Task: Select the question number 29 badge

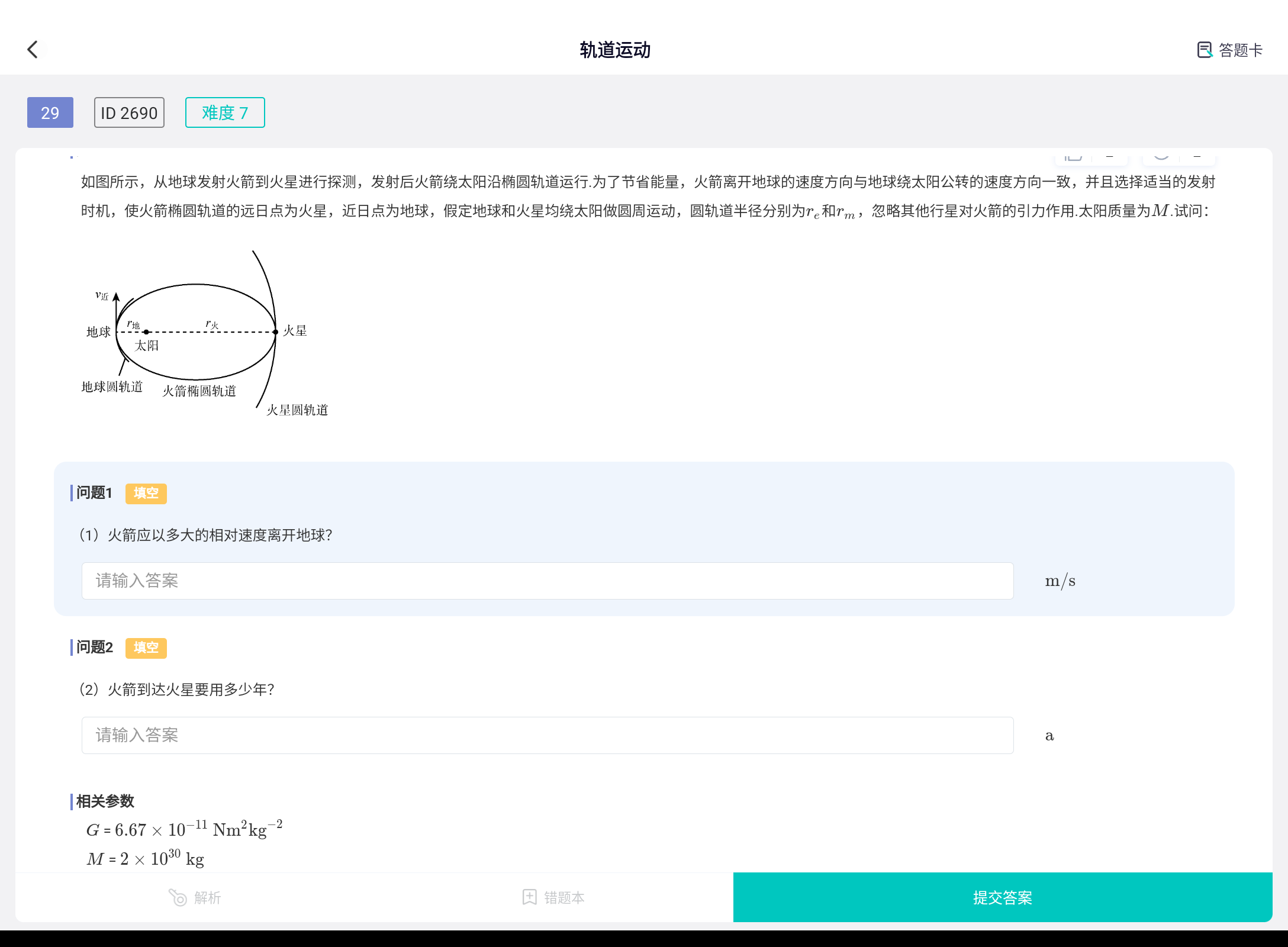Action: click(x=50, y=112)
